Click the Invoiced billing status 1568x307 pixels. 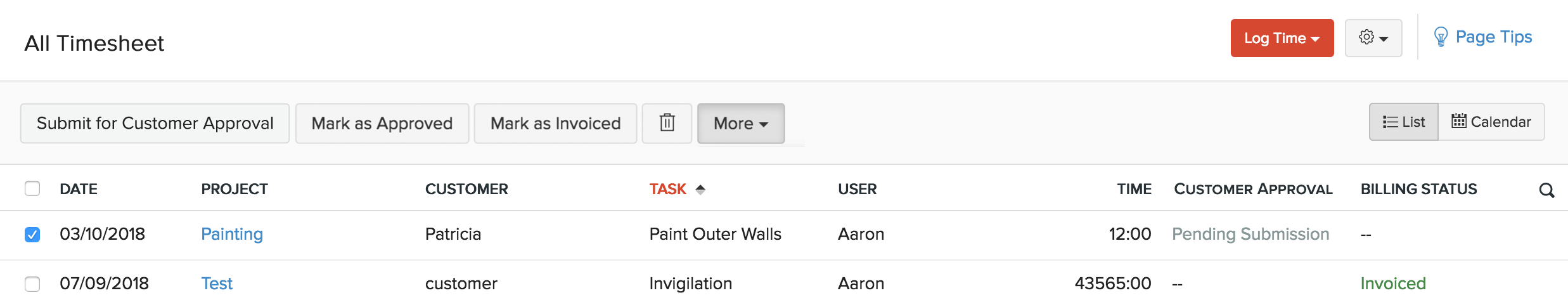click(x=1392, y=284)
